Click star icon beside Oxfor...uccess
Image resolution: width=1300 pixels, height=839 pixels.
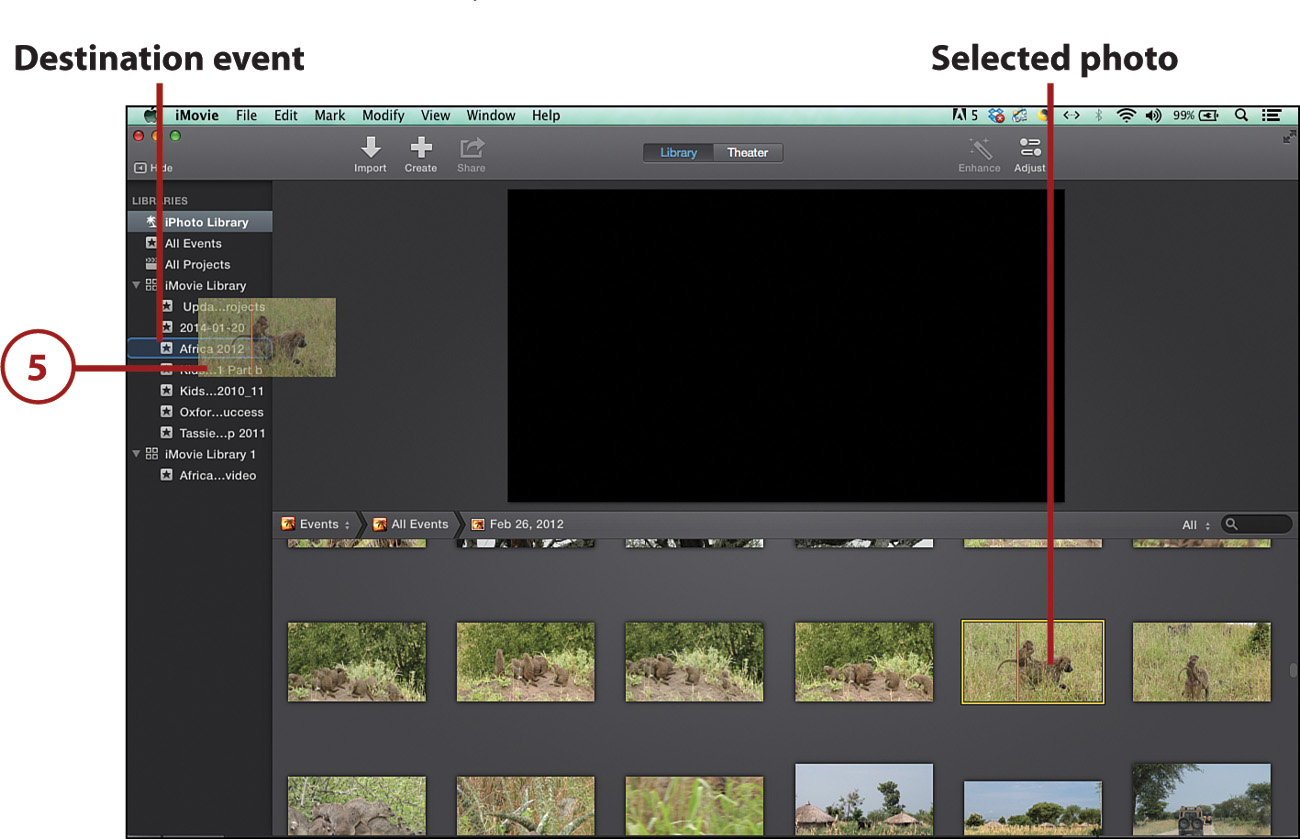coord(167,412)
